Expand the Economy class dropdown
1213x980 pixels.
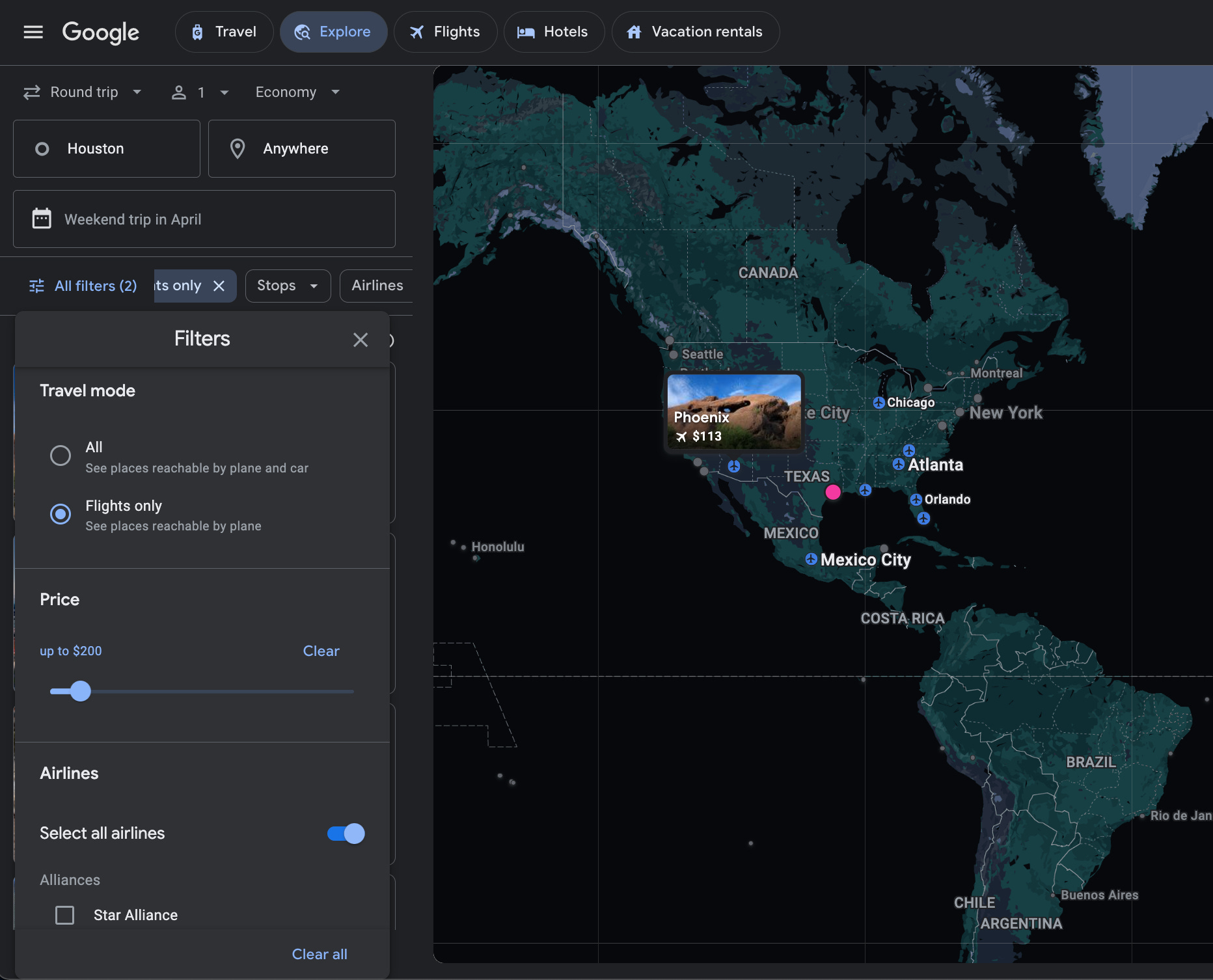pos(298,92)
